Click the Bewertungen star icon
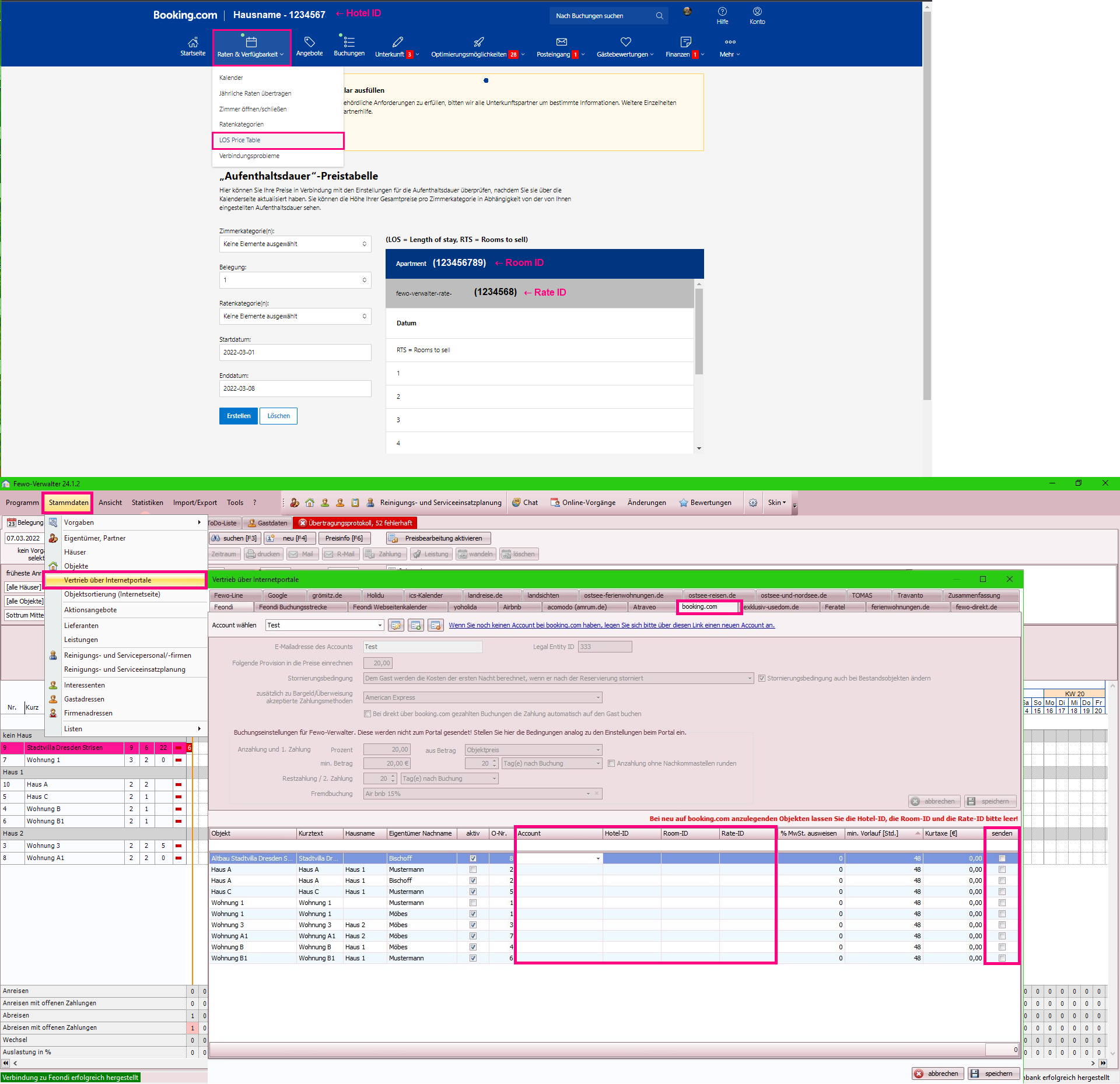This screenshot has height=1084, width=1120. (x=683, y=503)
